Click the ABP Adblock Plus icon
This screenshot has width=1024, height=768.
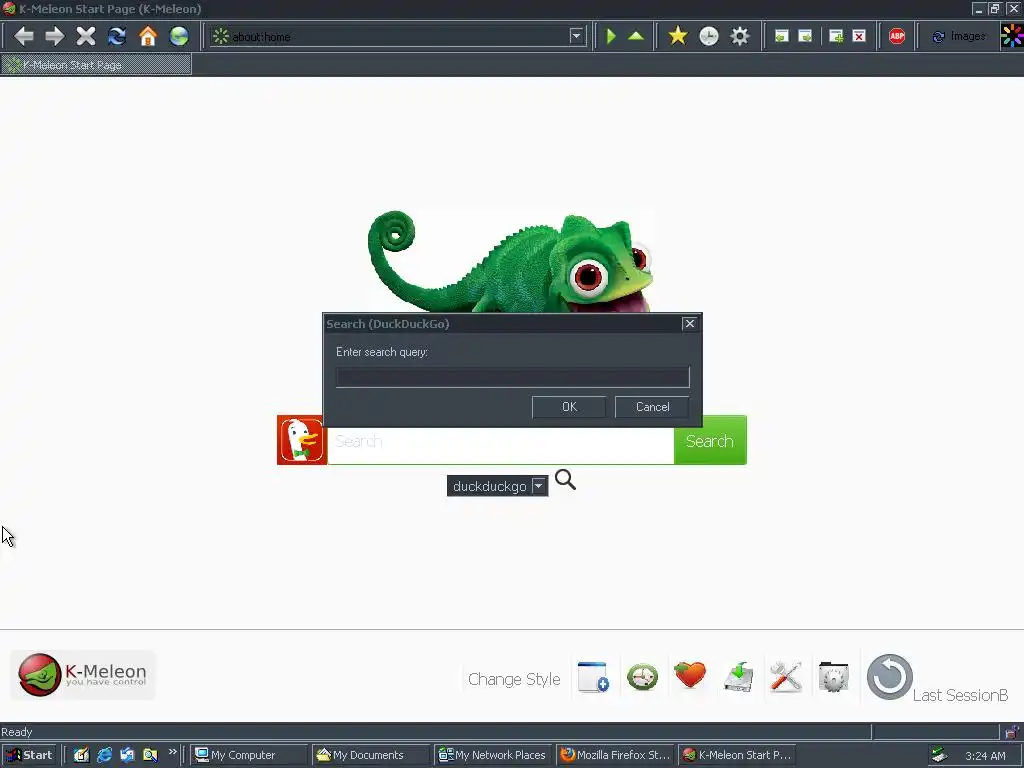897,37
